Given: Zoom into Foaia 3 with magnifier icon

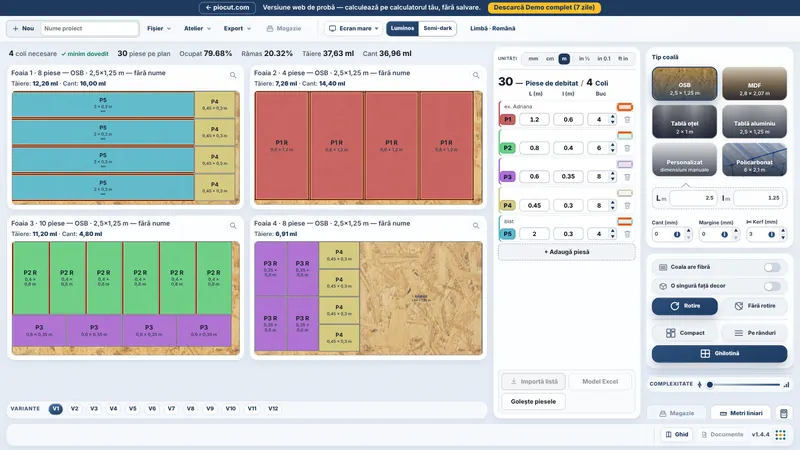Looking at the screenshot, I should (x=233, y=226).
